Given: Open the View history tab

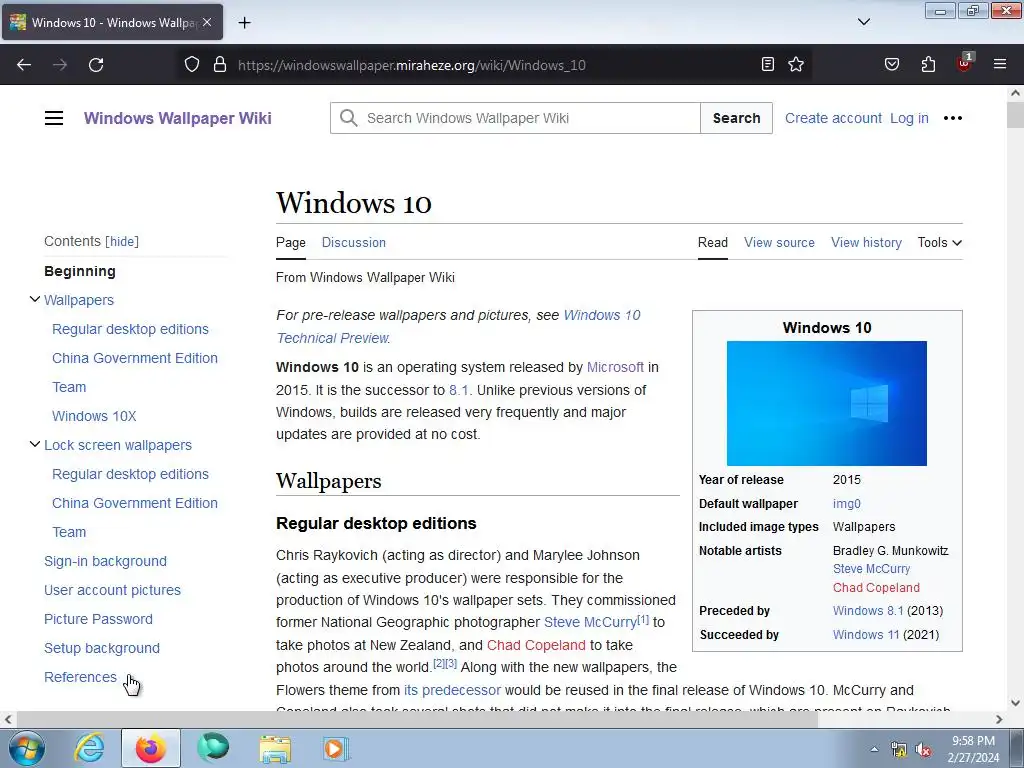Looking at the screenshot, I should pyautogui.click(x=866, y=242).
